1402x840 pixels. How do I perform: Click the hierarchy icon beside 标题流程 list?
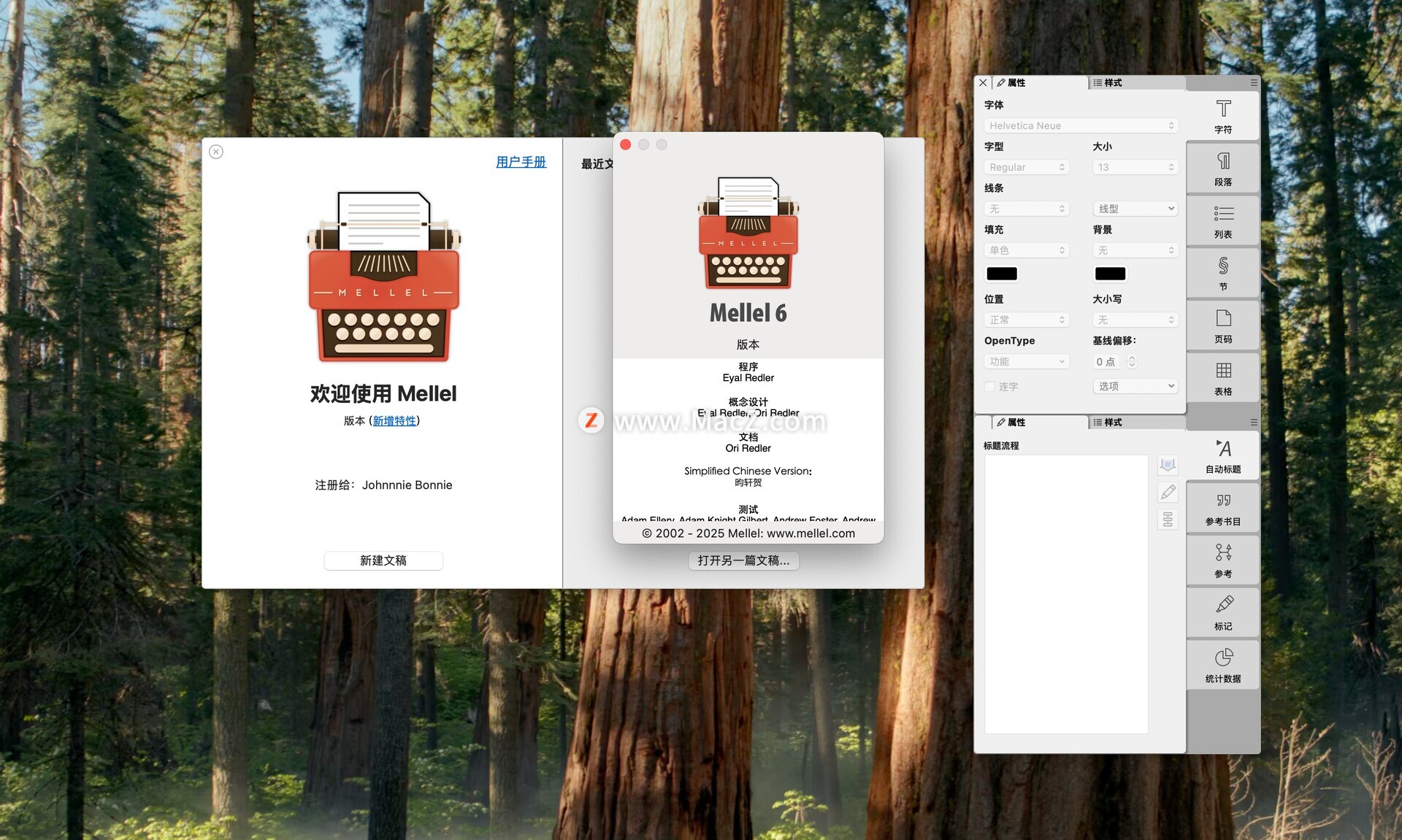(x=1168, y=520)
